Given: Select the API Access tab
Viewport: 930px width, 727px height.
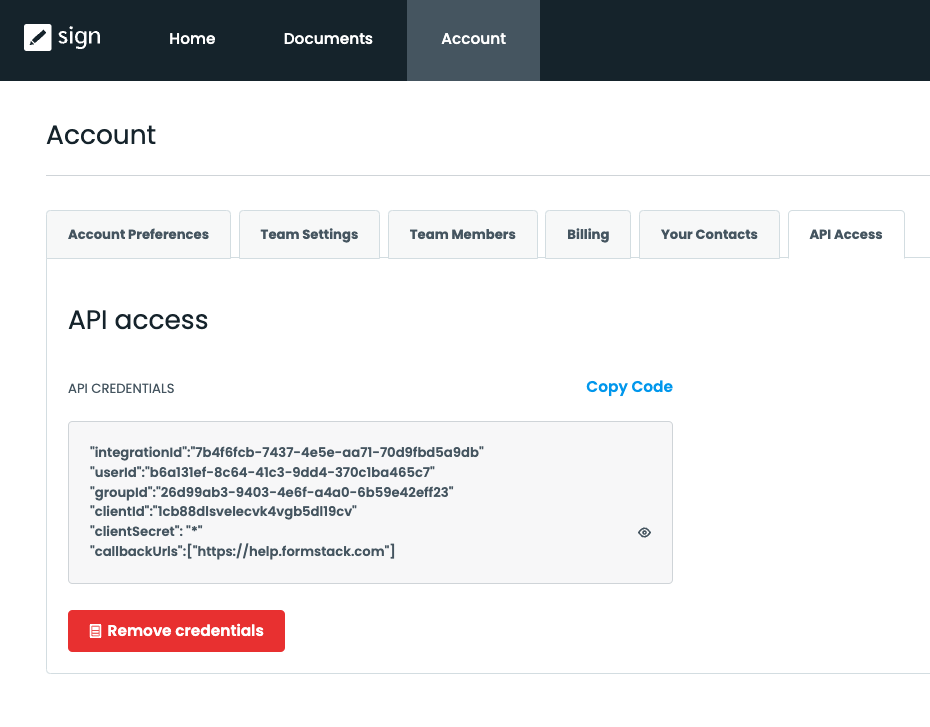Looking at the screenshot, I should [846, 234].
